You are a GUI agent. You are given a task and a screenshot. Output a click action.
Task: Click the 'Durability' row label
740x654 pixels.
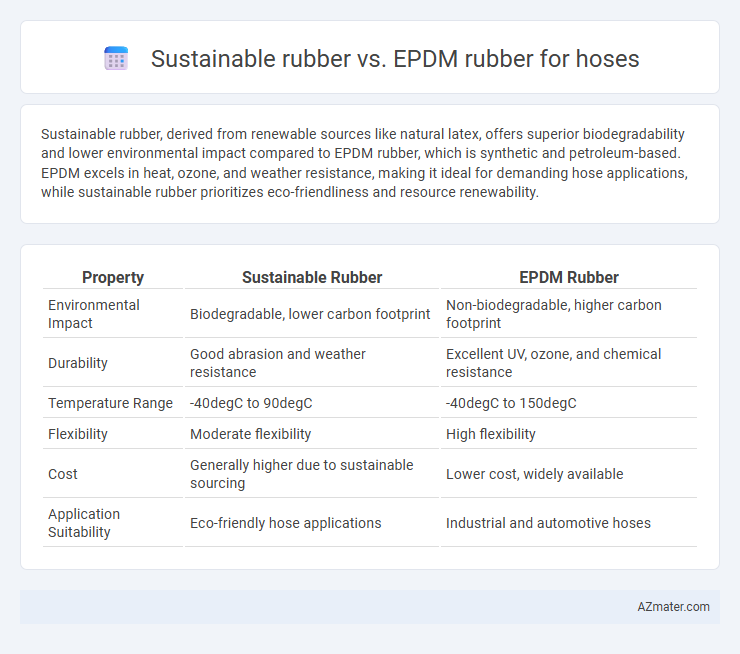(x=113, y=363)
